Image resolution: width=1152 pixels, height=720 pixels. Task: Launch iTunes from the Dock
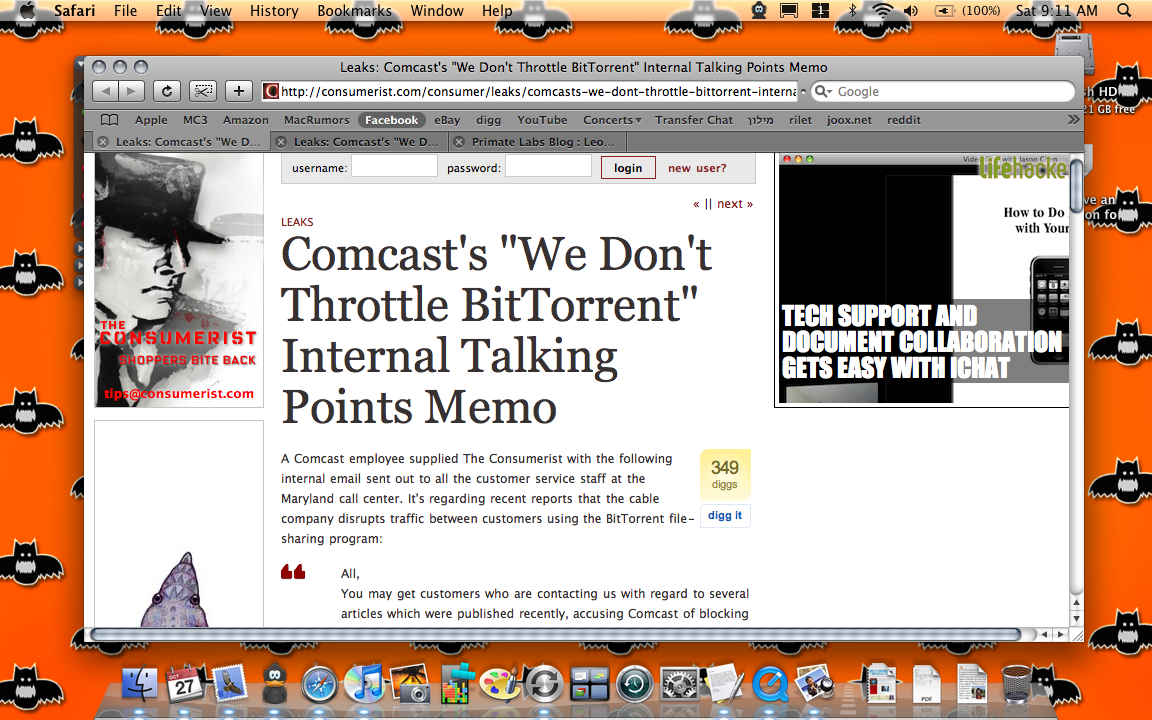tap(364, 684)
